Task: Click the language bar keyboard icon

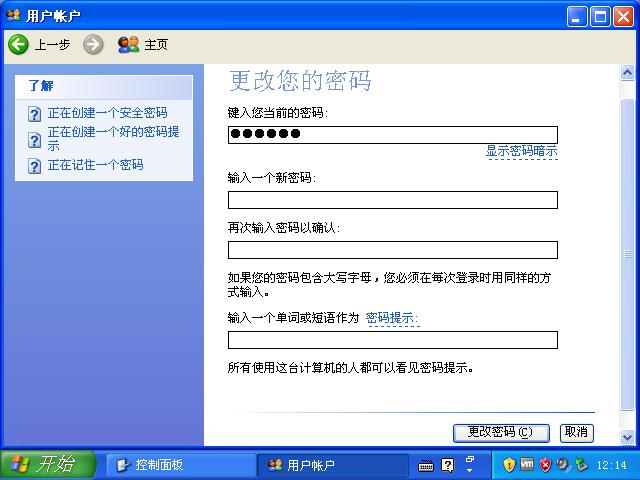Action: (x=426, y=465)
